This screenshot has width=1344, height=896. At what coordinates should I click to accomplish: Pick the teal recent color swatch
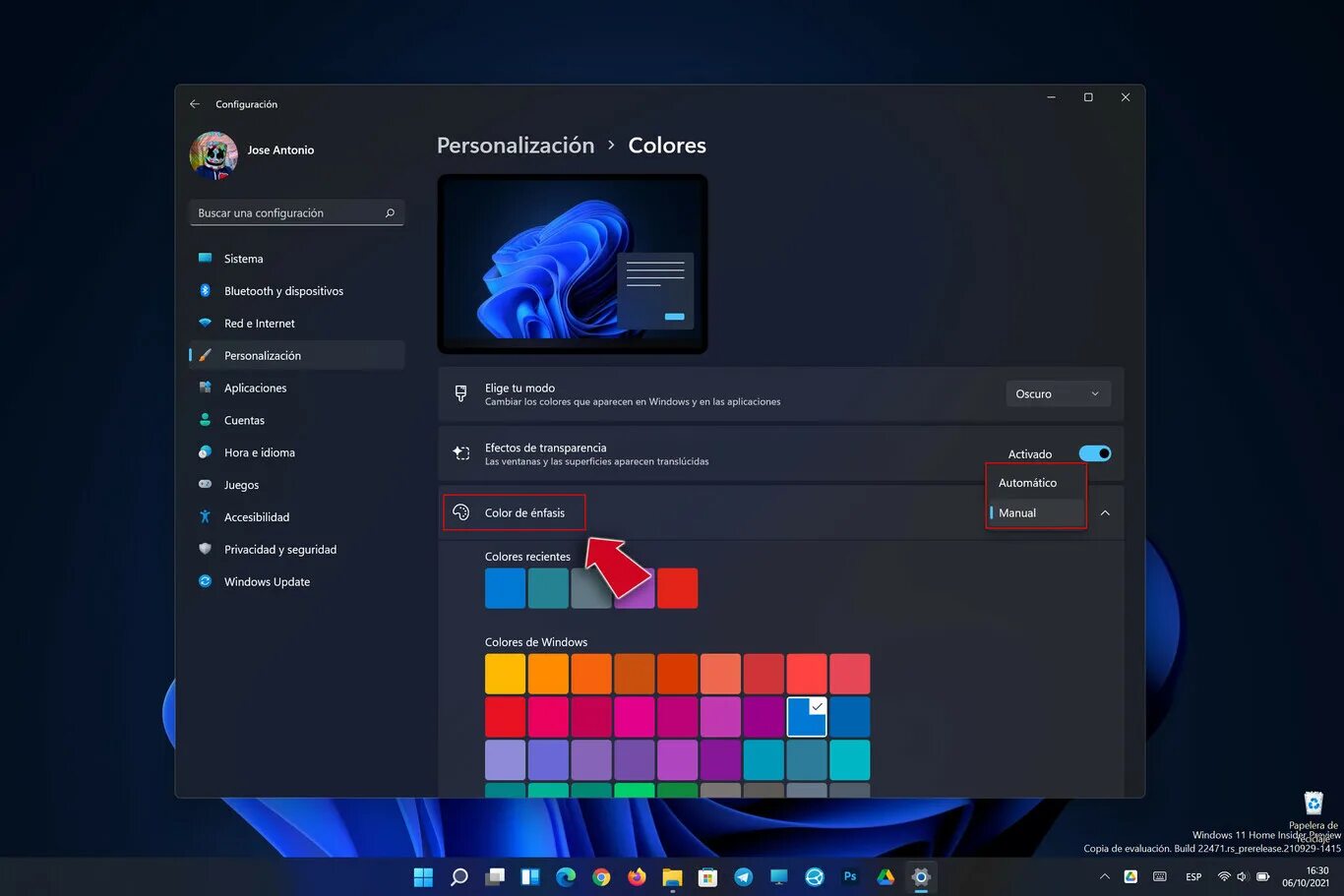tap(548, 588)
